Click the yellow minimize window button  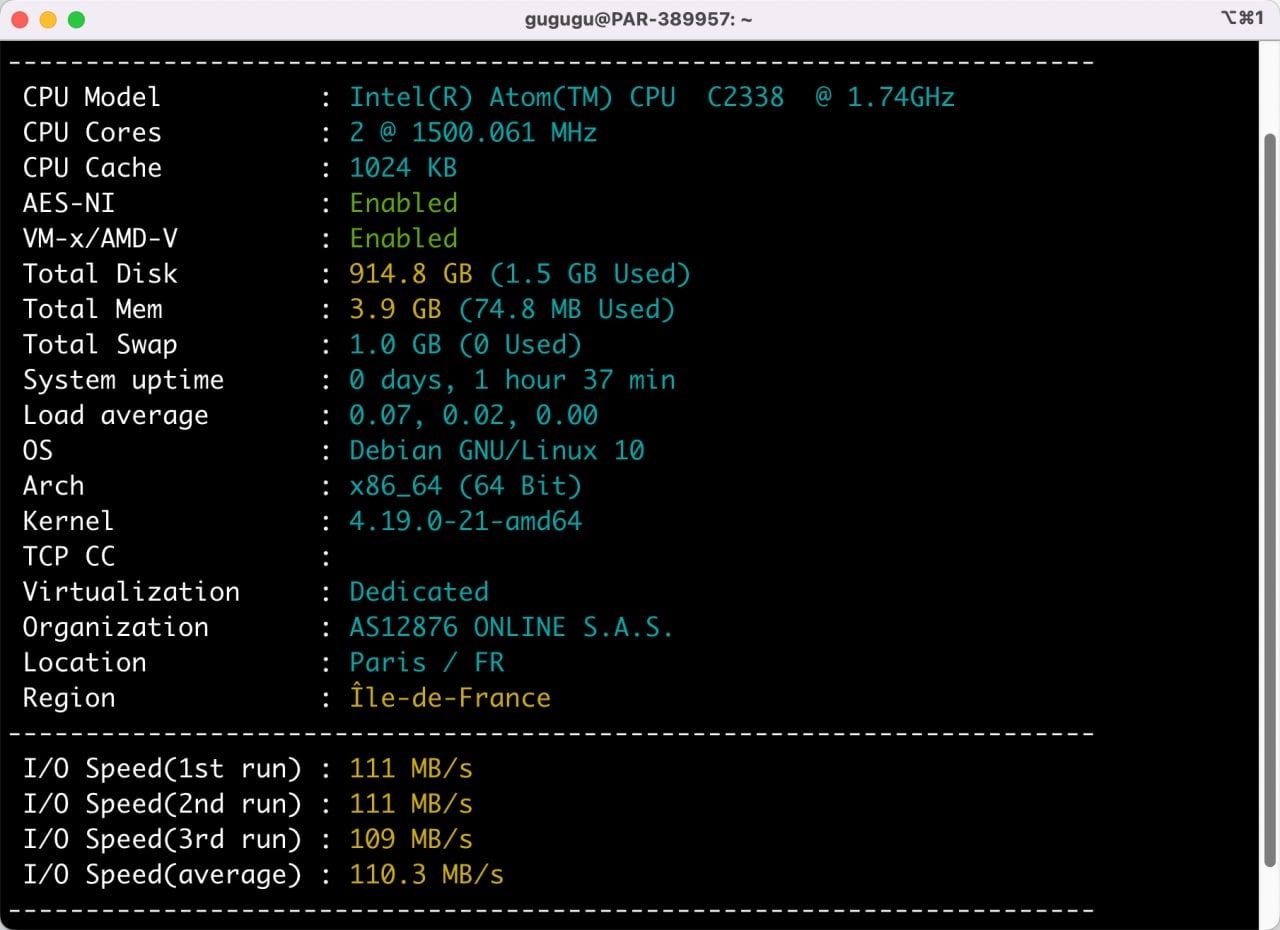click(47, 20)
